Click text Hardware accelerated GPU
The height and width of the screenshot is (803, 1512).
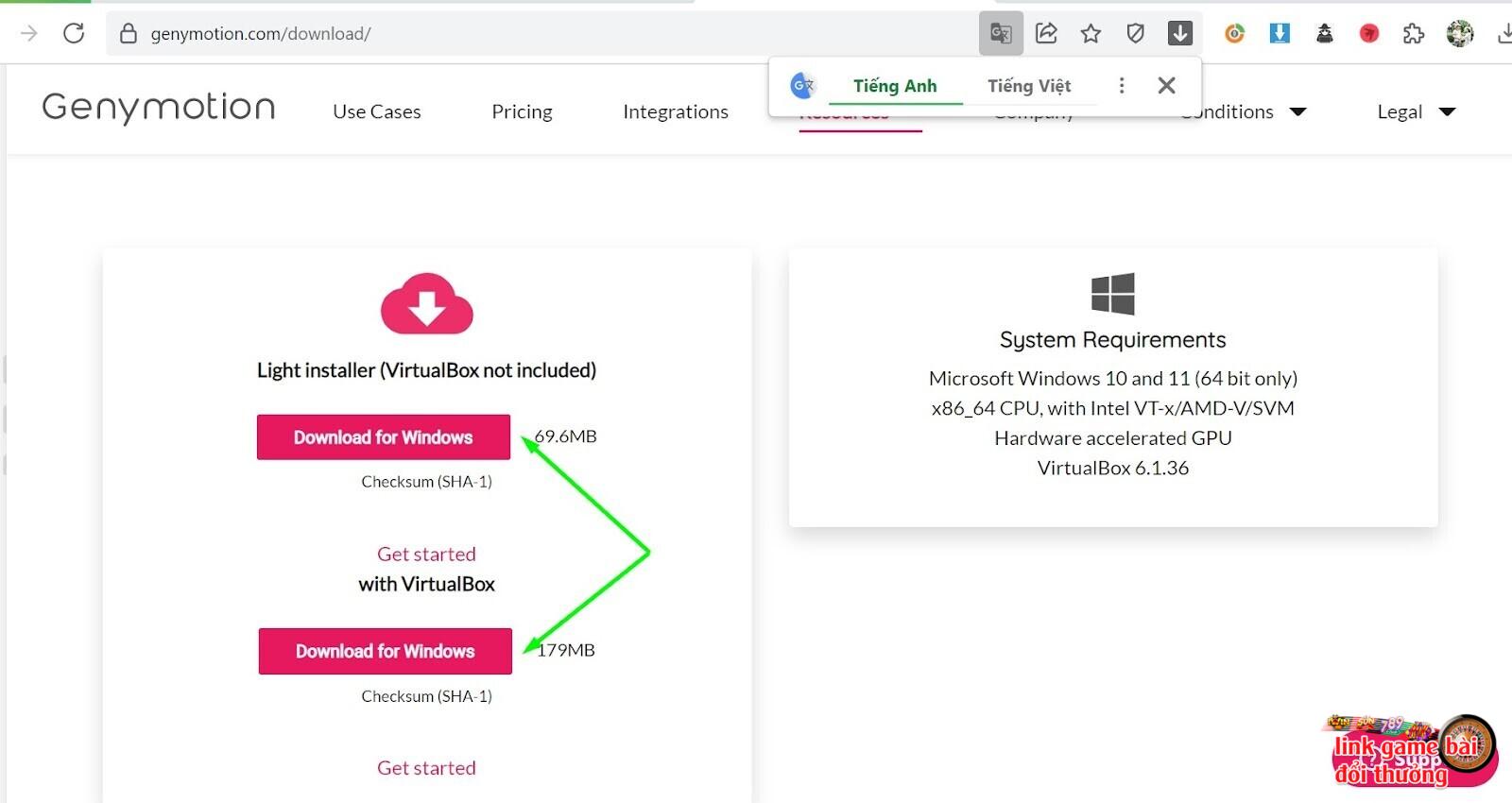point(1113,438)
